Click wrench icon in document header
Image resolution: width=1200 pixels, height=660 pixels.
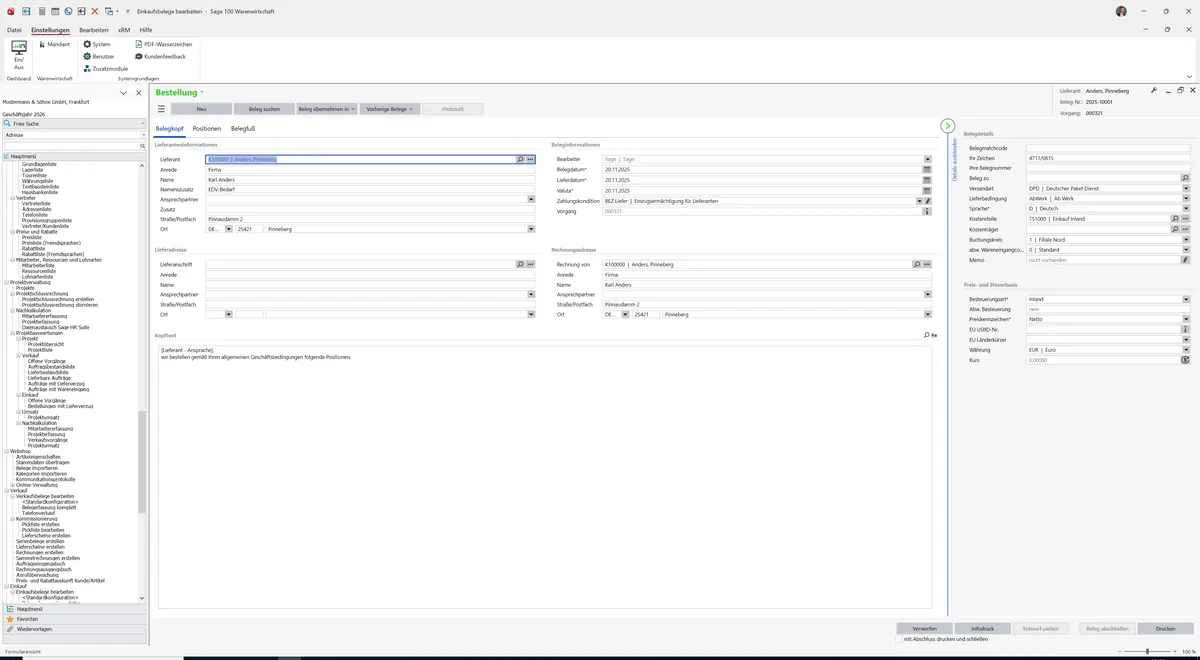point(1153,90)
